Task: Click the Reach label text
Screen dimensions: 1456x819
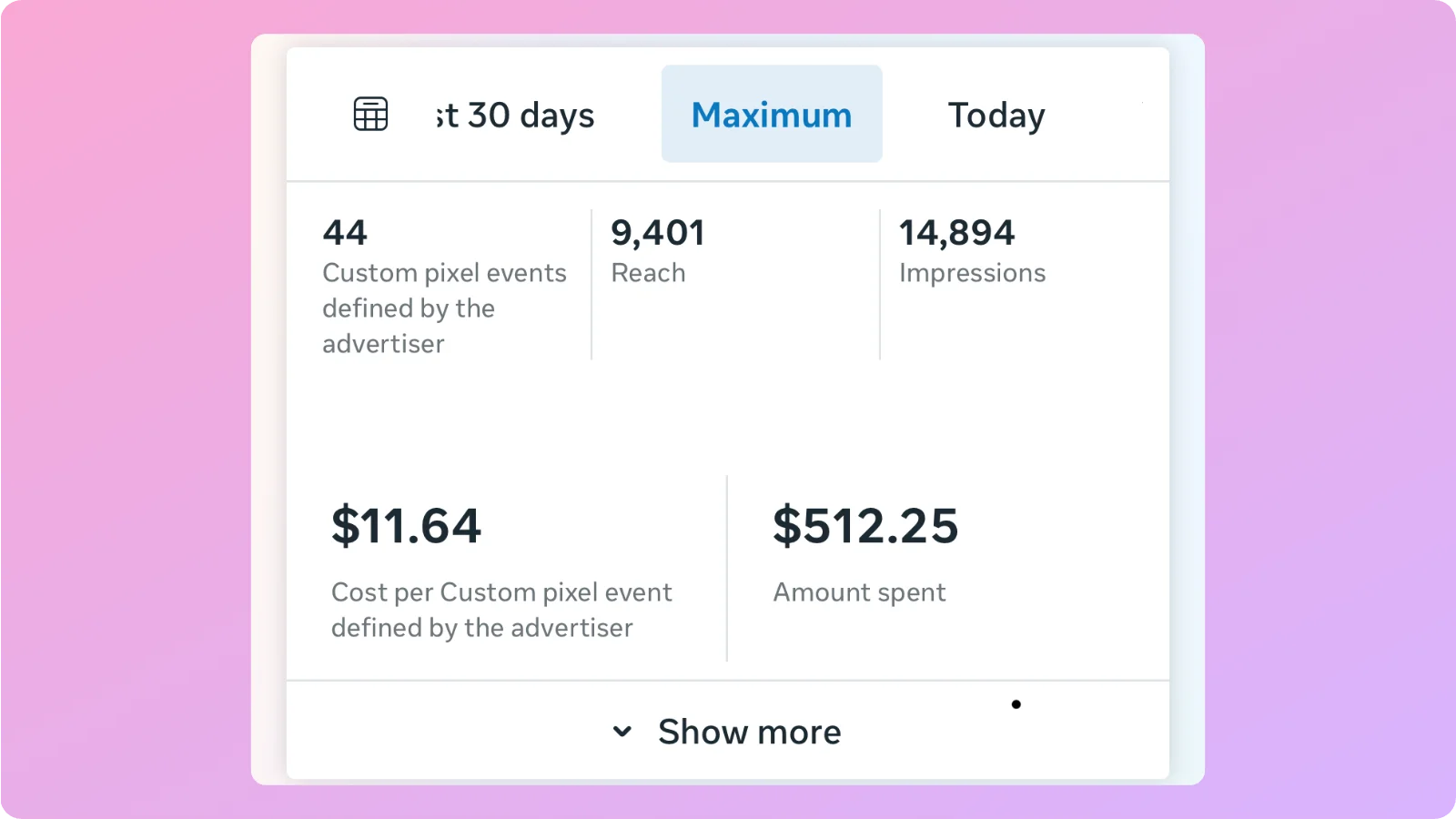Action: [648, 273]
